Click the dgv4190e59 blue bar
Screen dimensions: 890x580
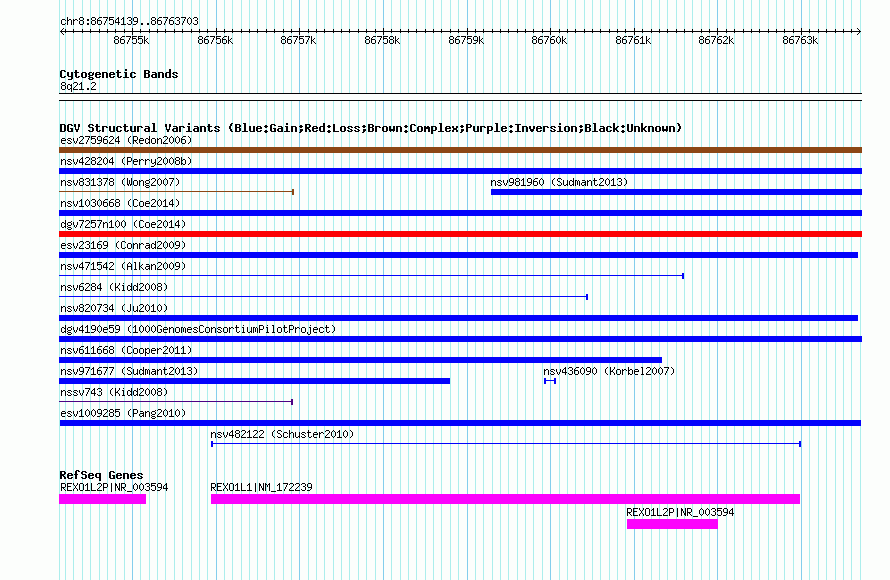(460, 339)
